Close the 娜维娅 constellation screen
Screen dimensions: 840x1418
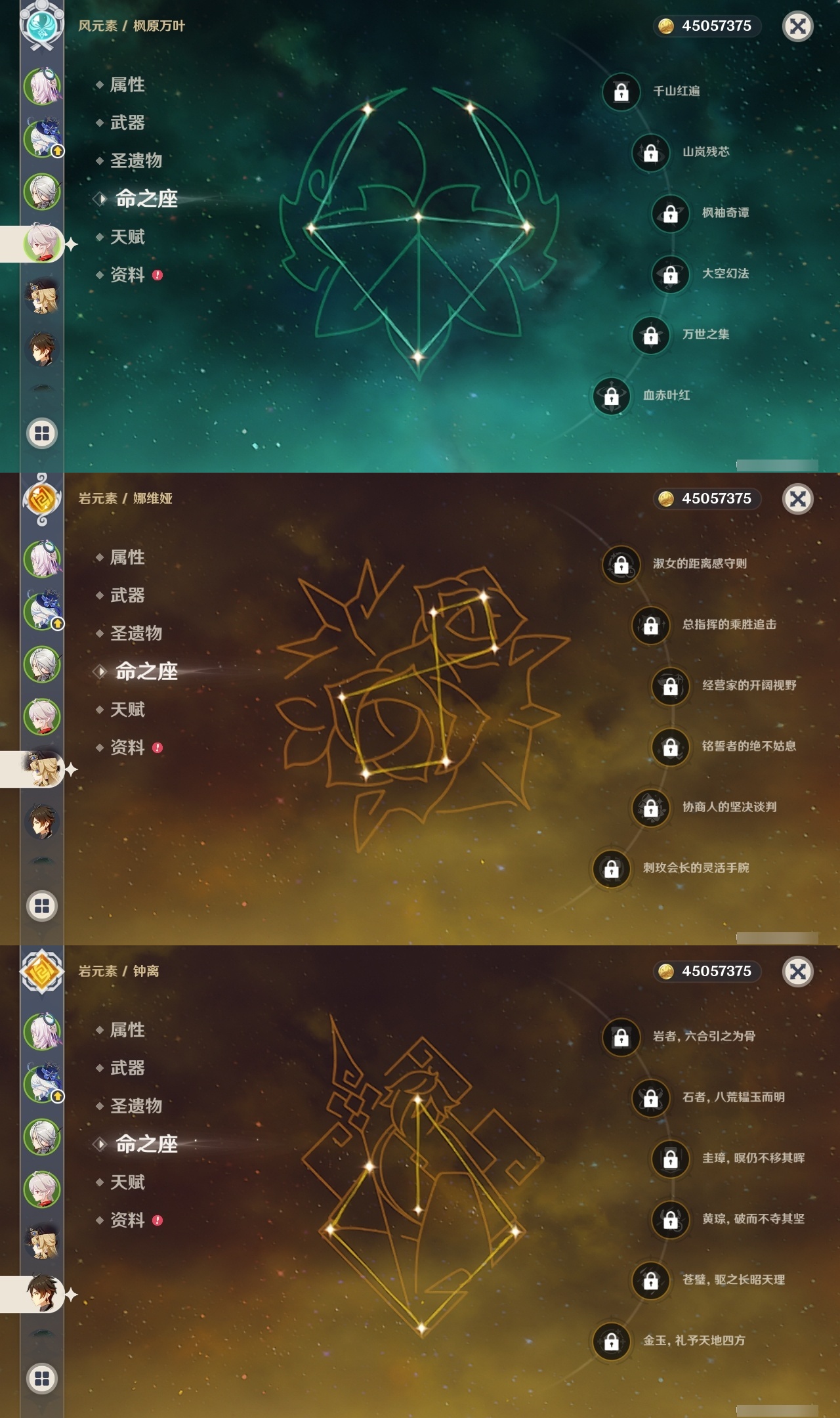click(x=797, y=499)
